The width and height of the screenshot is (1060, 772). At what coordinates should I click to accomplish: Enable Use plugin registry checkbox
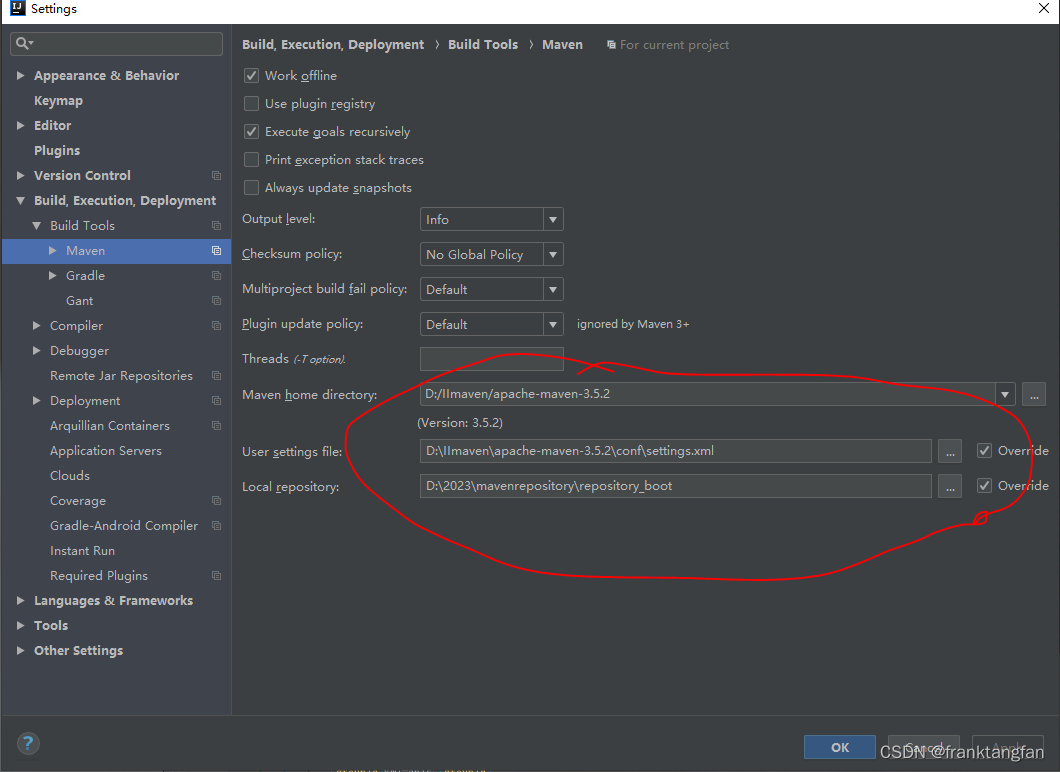pyautogui.click(x=251, y=103)
